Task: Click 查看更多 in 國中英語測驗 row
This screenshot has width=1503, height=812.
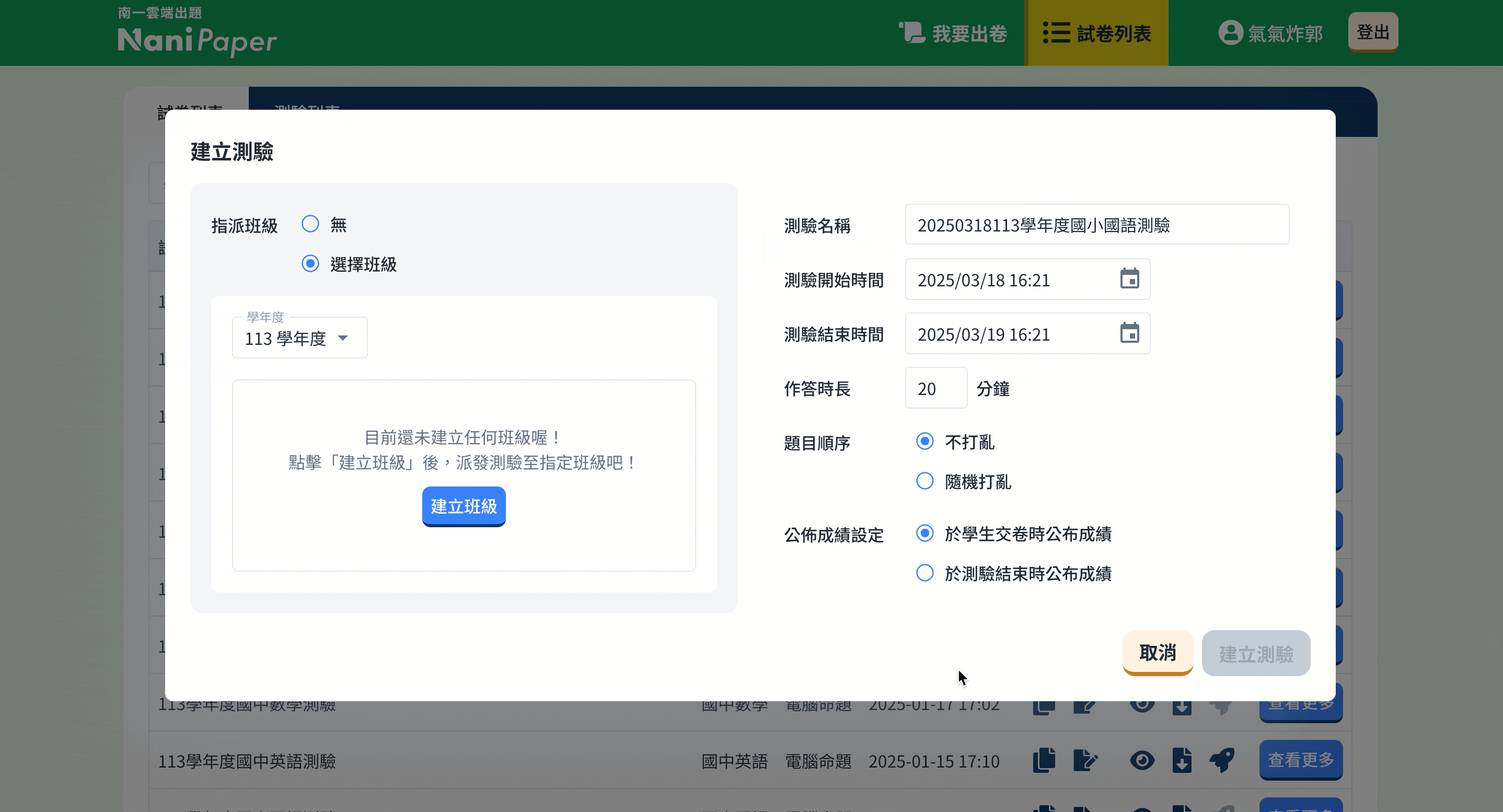Action: [x=1301, y=760]
